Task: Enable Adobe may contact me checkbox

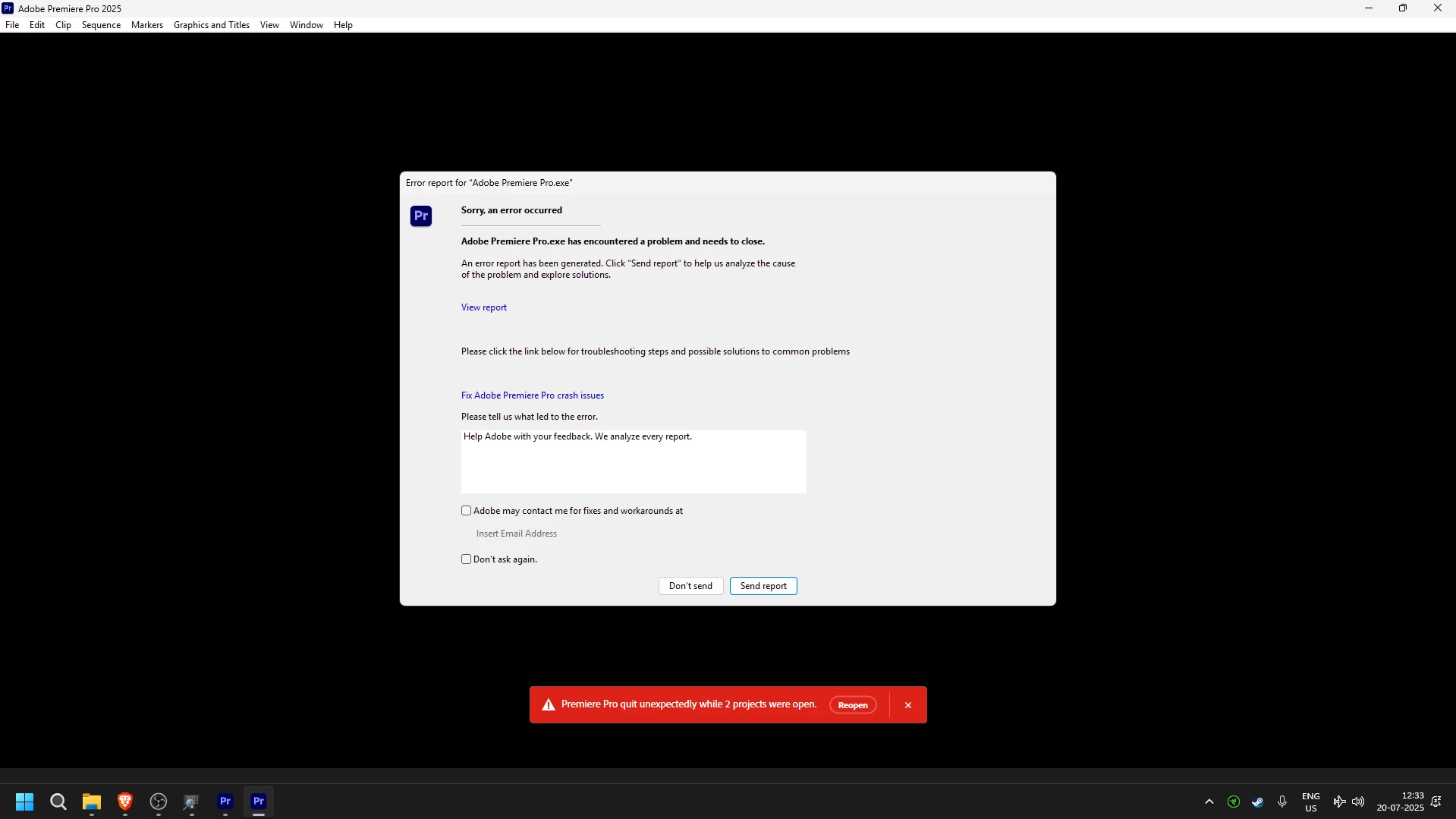Action: [467, 511]
